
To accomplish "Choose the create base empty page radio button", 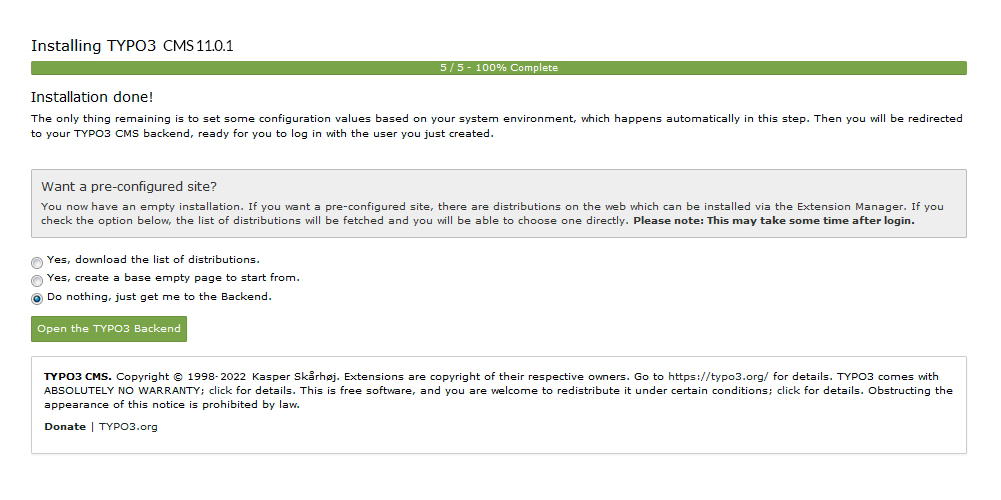I will click(37, 280).
